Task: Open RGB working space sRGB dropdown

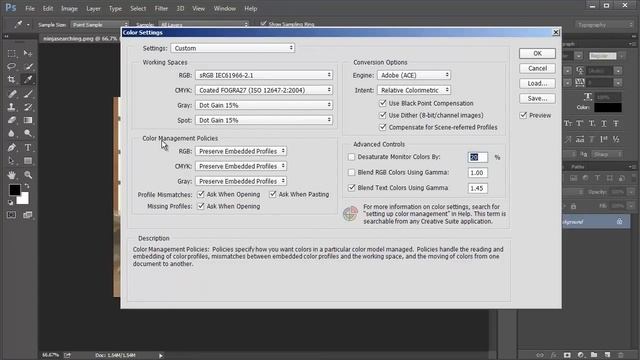Action: (264, 75)
